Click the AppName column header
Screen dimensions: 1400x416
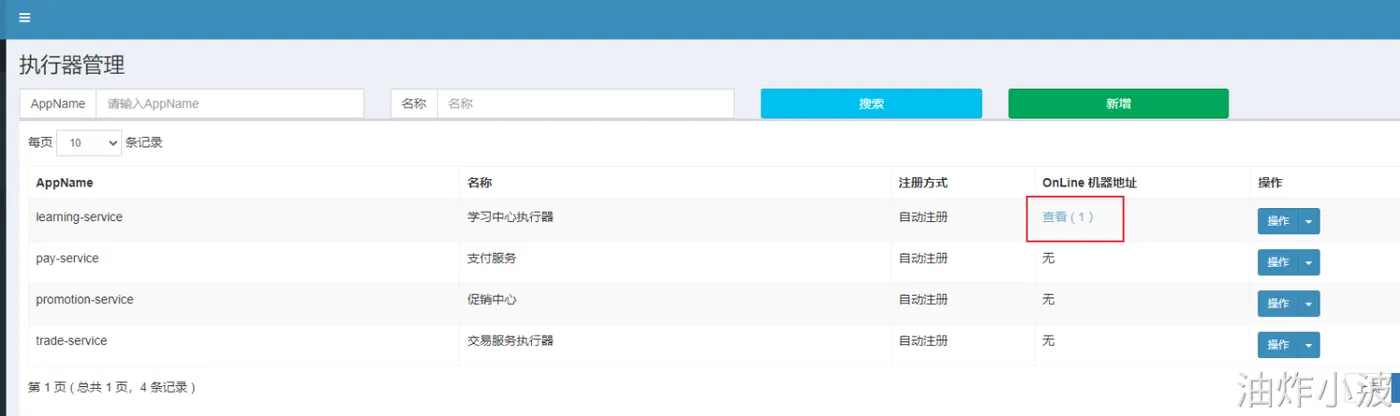(64, 183)
